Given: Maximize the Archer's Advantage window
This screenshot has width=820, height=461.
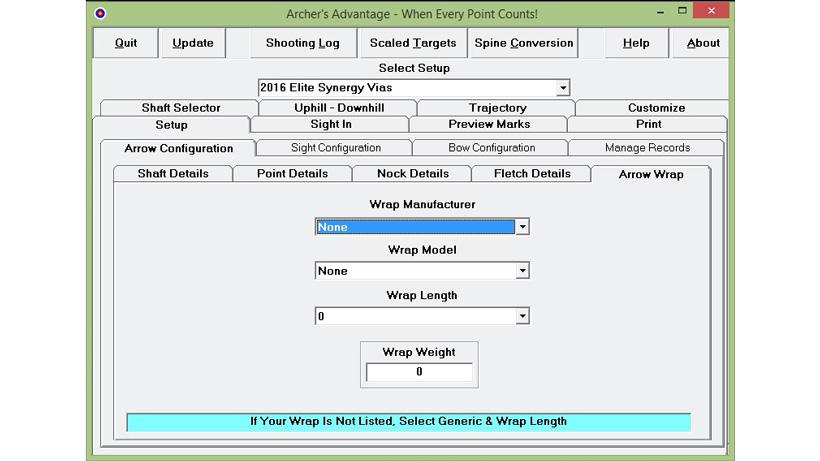Looking at the screenshot, I should [x=682, y=10].
